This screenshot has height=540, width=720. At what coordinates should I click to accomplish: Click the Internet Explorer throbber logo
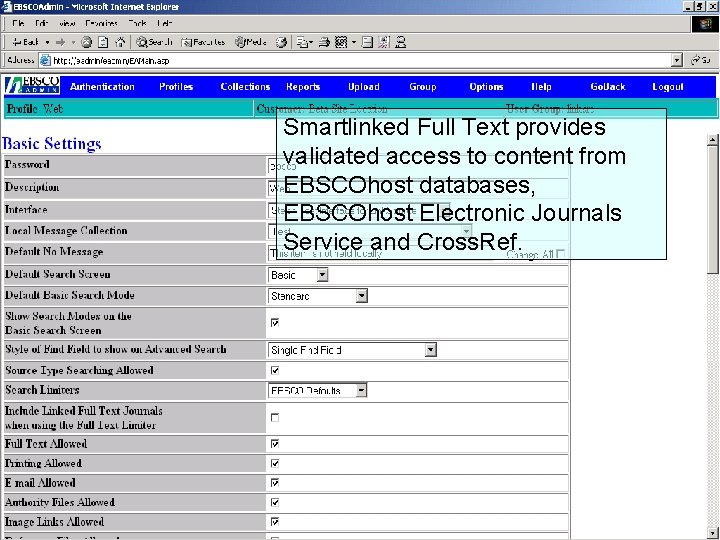click(x=705, y=23)
